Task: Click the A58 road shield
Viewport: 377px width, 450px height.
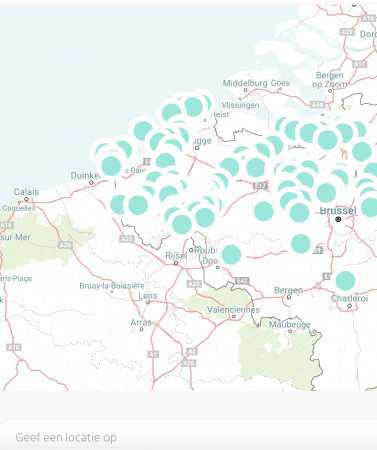Action: [317, 105]
